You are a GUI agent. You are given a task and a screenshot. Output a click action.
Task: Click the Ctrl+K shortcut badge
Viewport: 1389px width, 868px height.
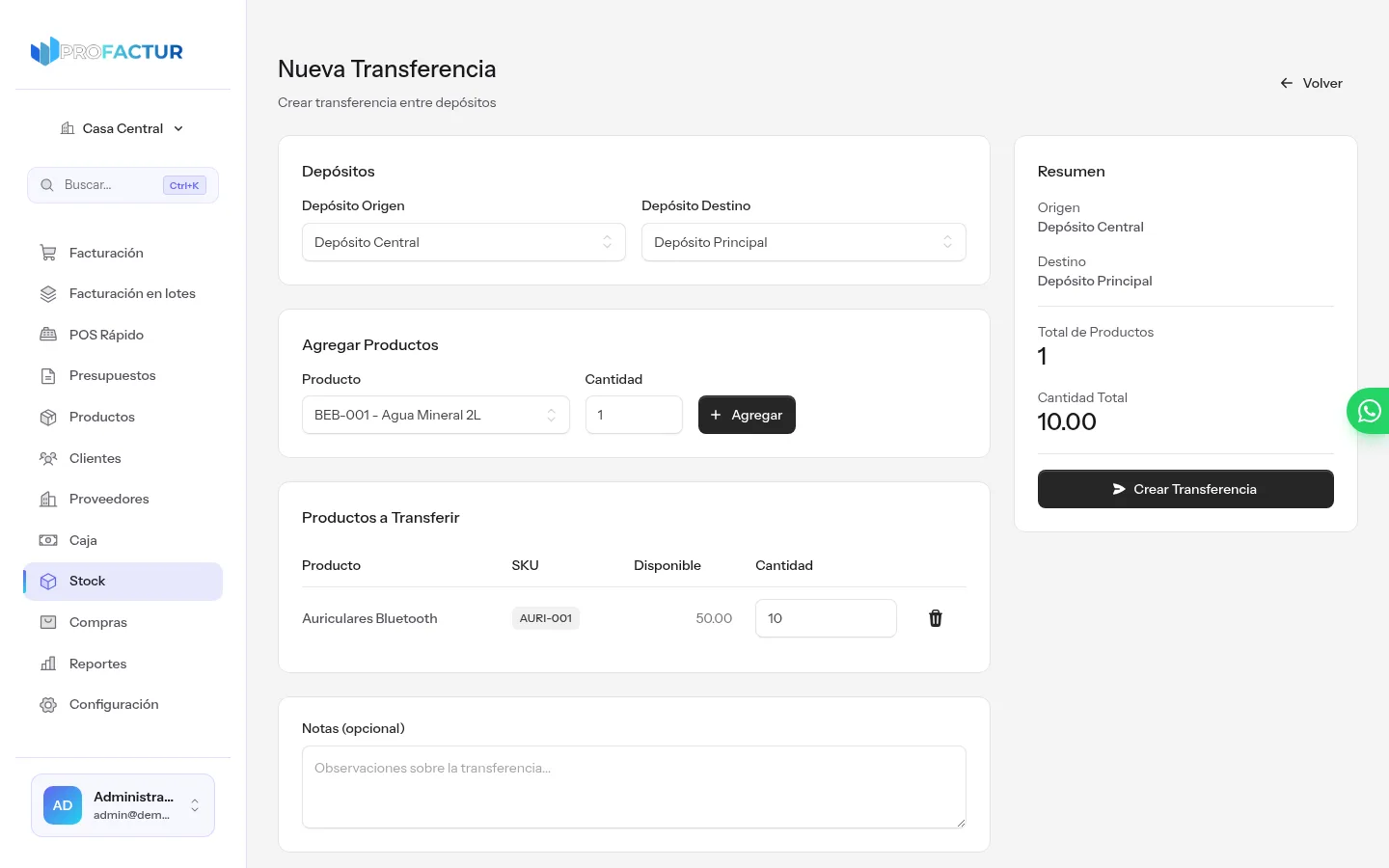[184, 185]
